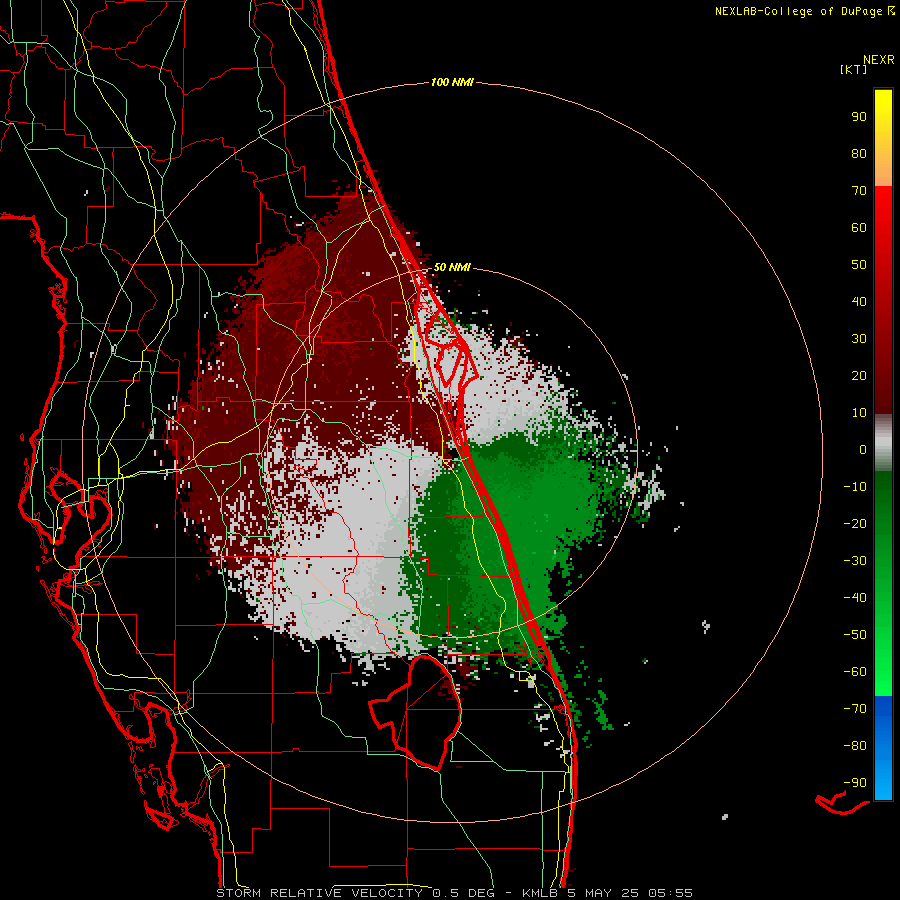Pick the orange band near 70 on color bar
Image resolution: width=900 pixels, height=900 pixels.
(x=883, y=171)
